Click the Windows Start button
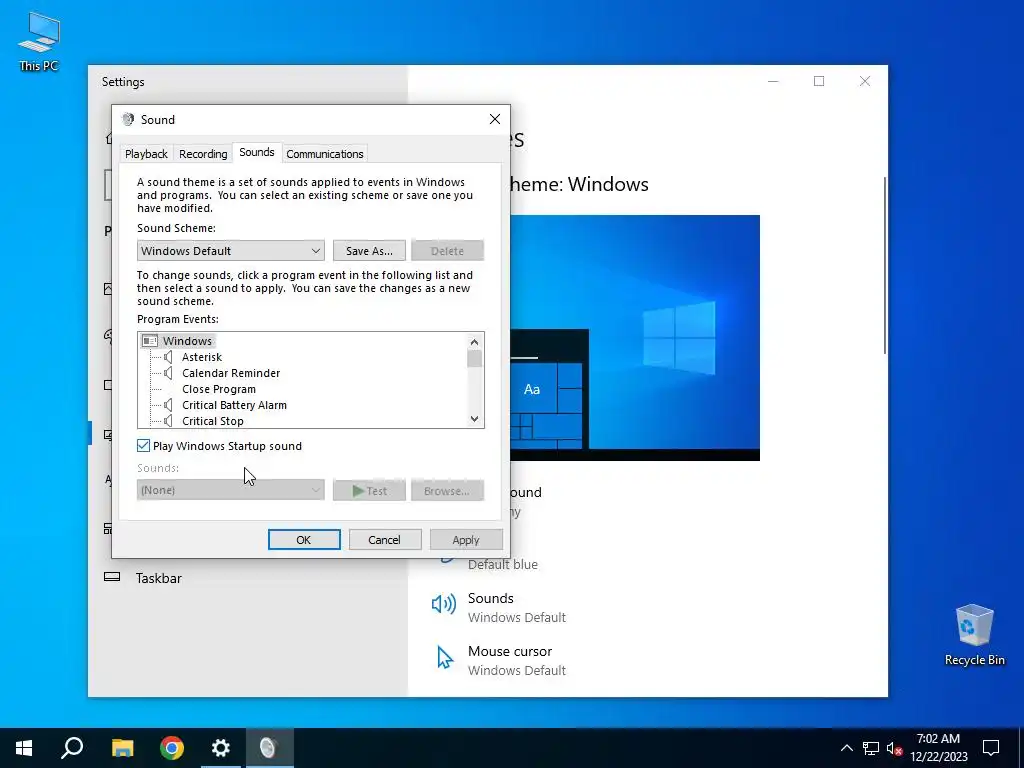 point(24,748)
